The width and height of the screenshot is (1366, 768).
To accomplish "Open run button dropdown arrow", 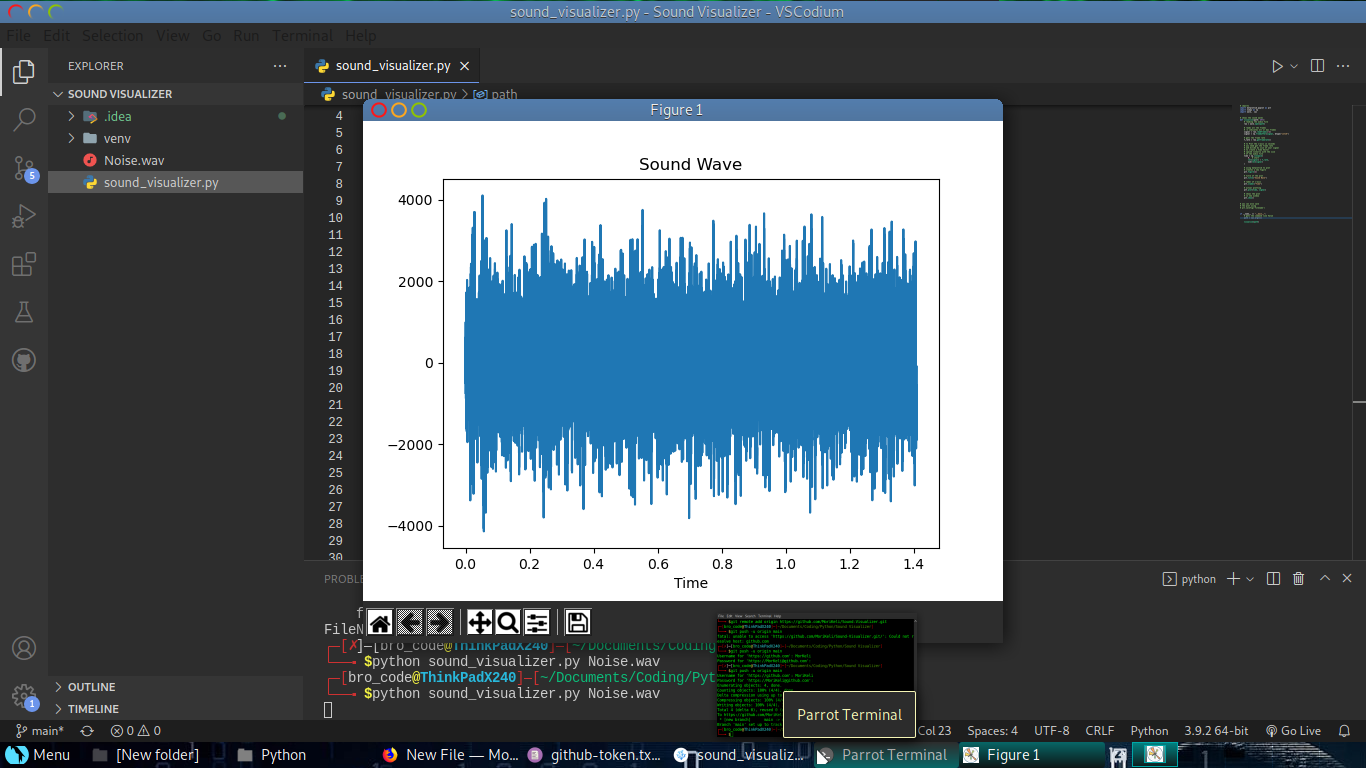I will tap(1294, 66).
